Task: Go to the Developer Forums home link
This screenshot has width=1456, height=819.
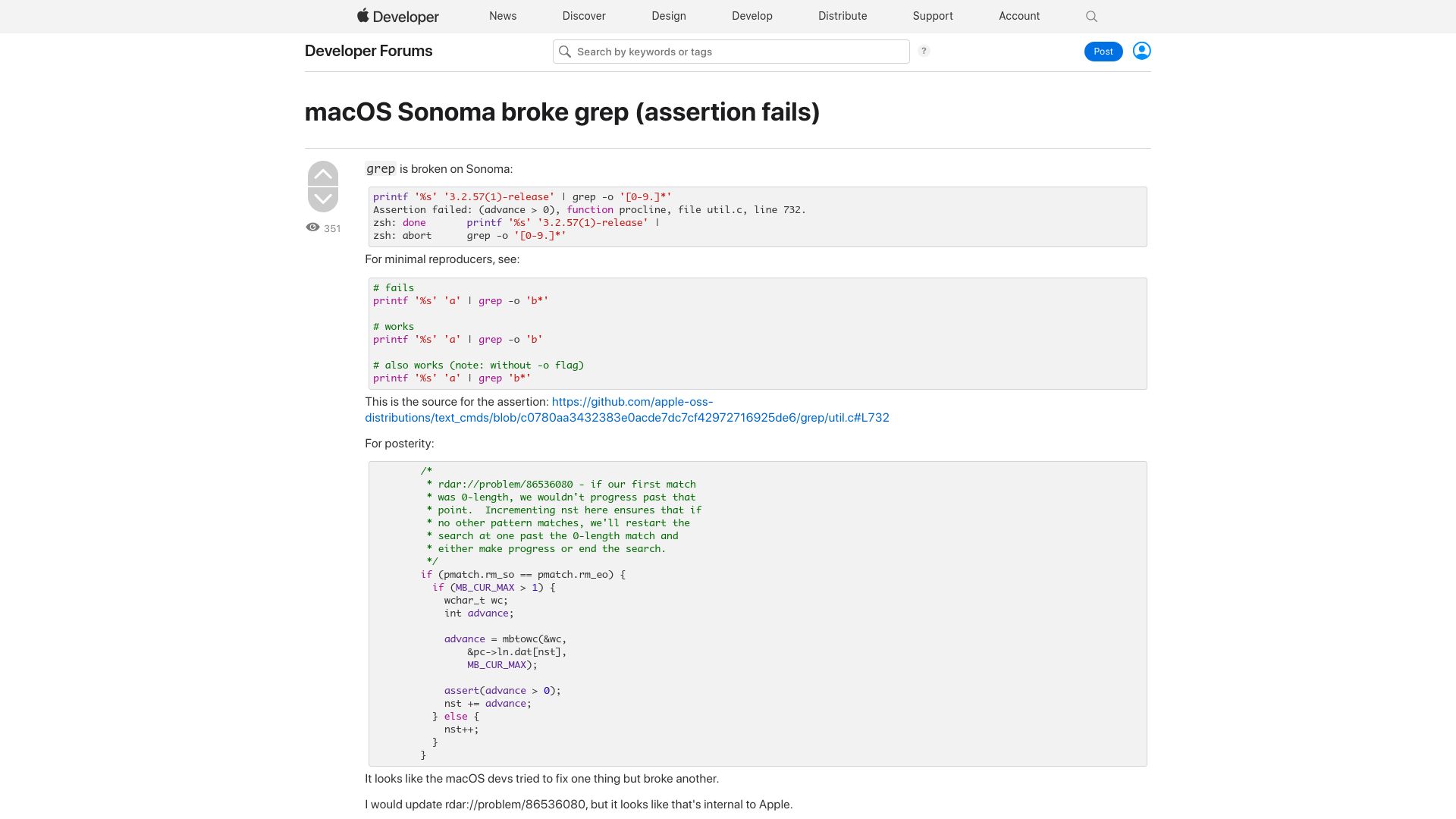Action: coord(369,51)
